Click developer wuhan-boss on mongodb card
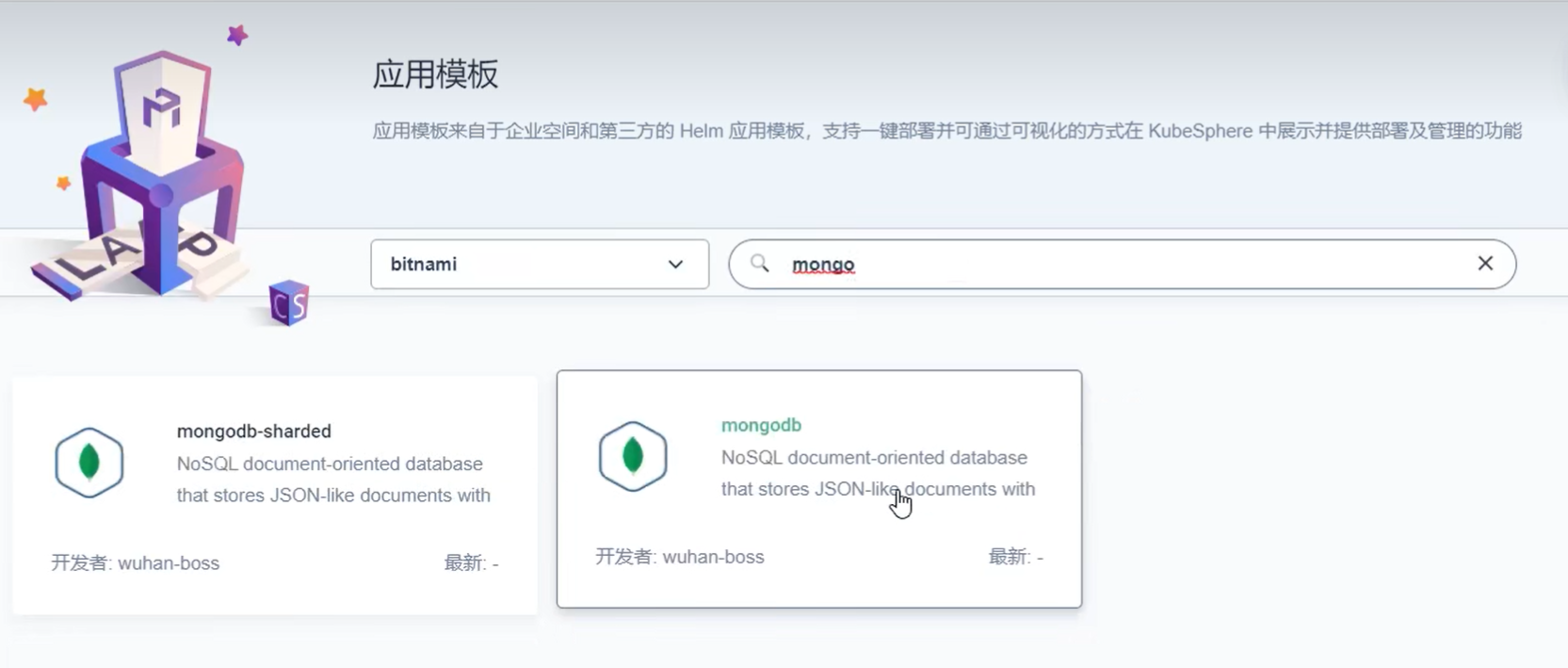Image resolution: width=1568 pixels, height=668 pixels. (680, 557)
